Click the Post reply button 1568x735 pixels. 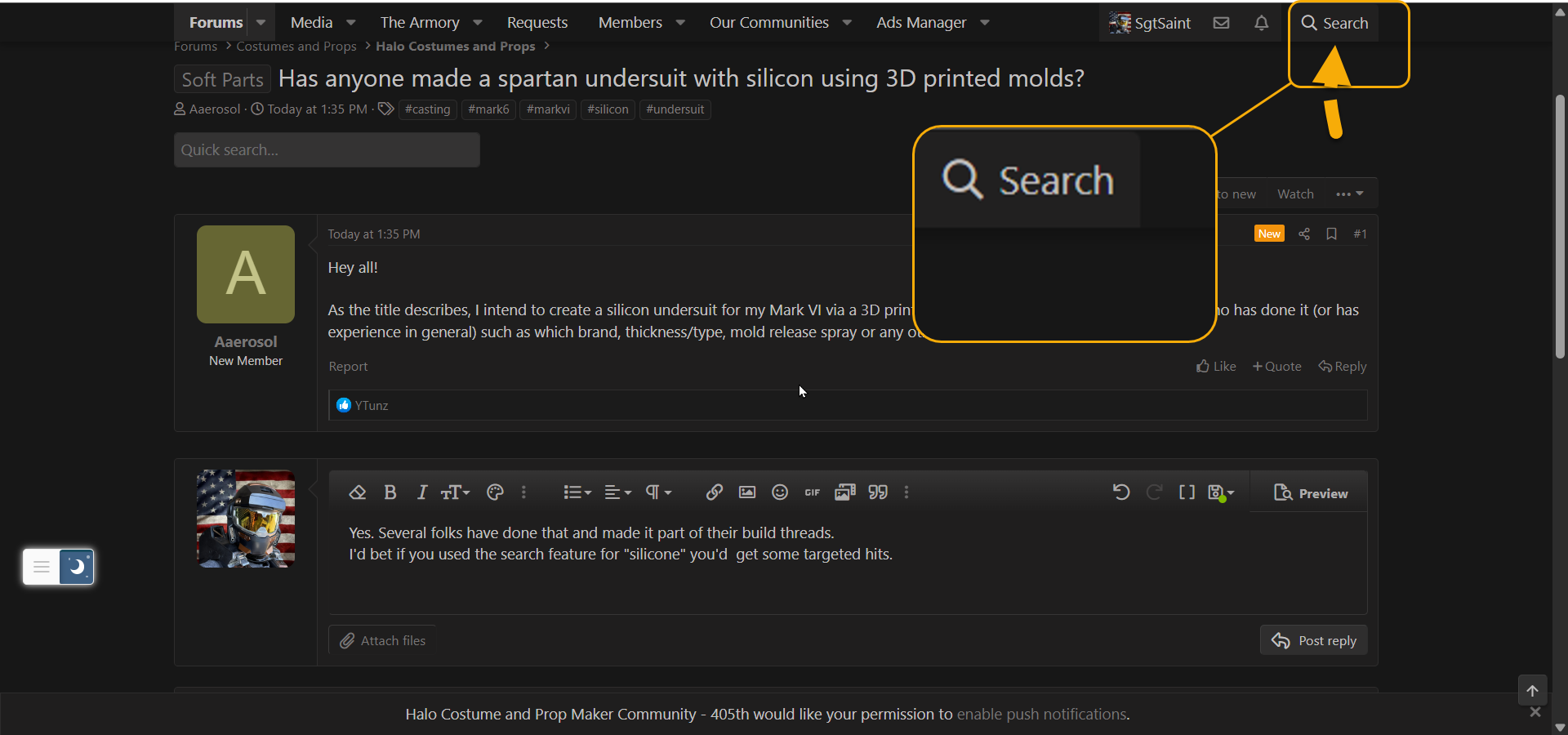(x=1313, y=641)
